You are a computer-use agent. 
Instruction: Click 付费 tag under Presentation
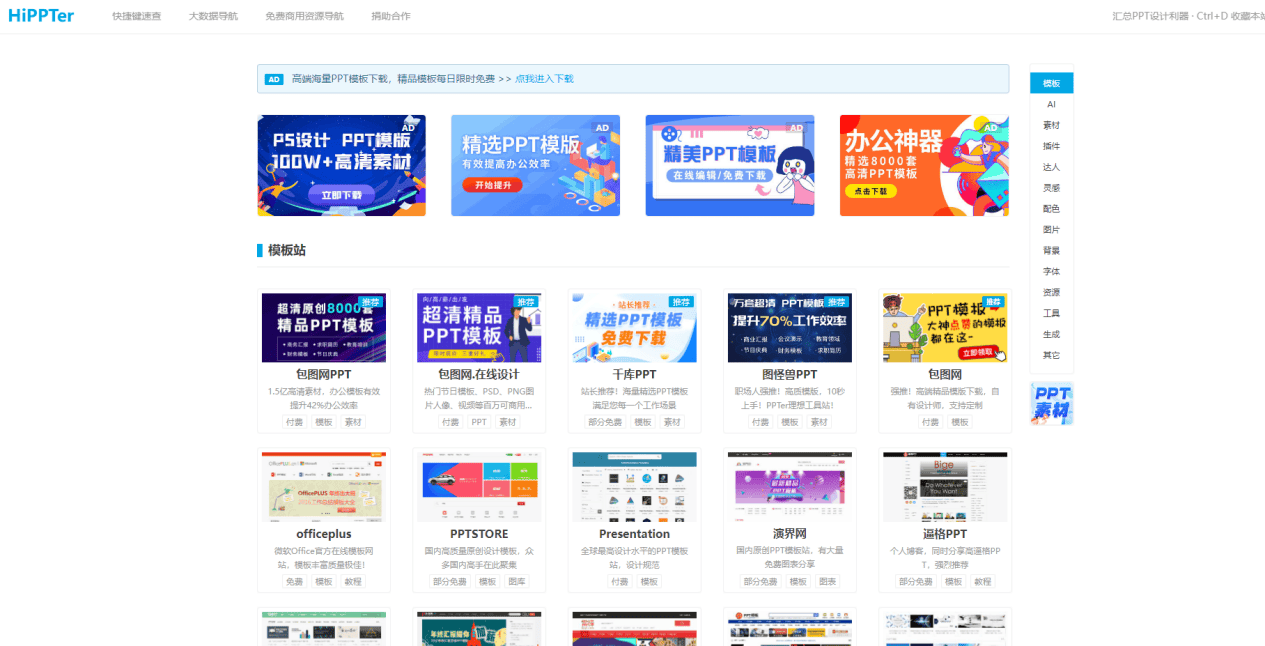tap(620, 581)
